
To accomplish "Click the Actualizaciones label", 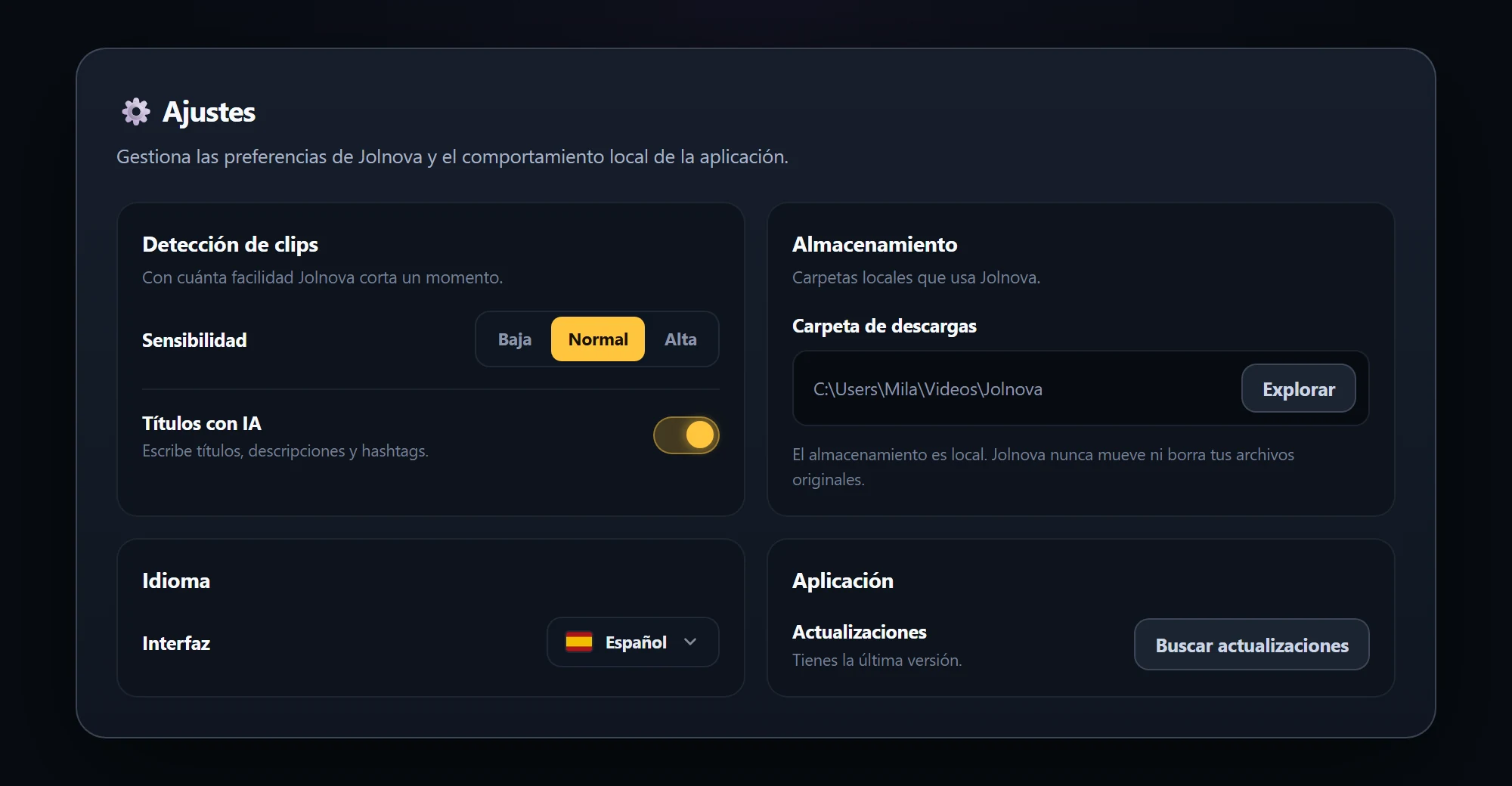I will (860, 632).
